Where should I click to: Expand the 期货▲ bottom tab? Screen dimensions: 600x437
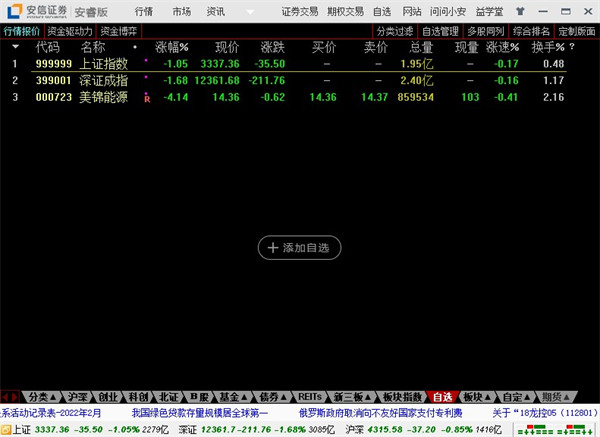point(556,397)
